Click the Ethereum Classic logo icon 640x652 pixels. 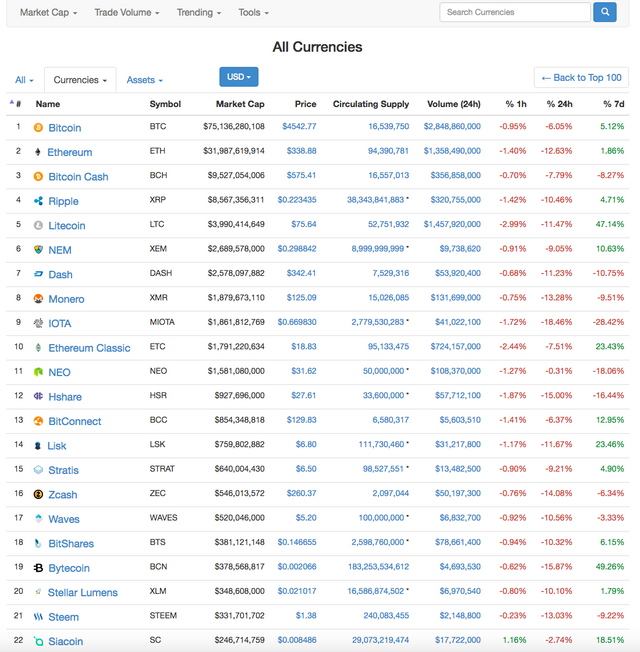pos(38,348)
